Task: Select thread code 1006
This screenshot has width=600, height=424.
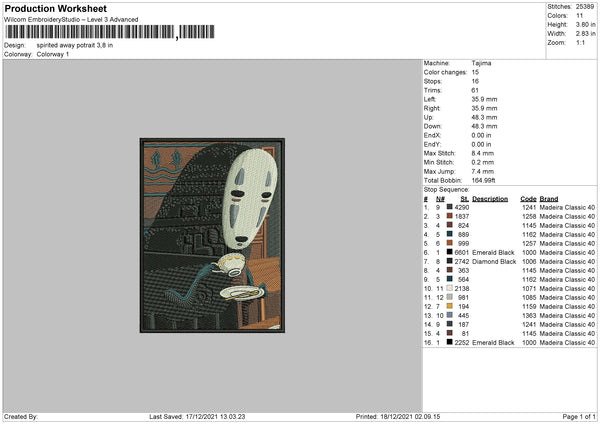Action: [x=529, y=262]
